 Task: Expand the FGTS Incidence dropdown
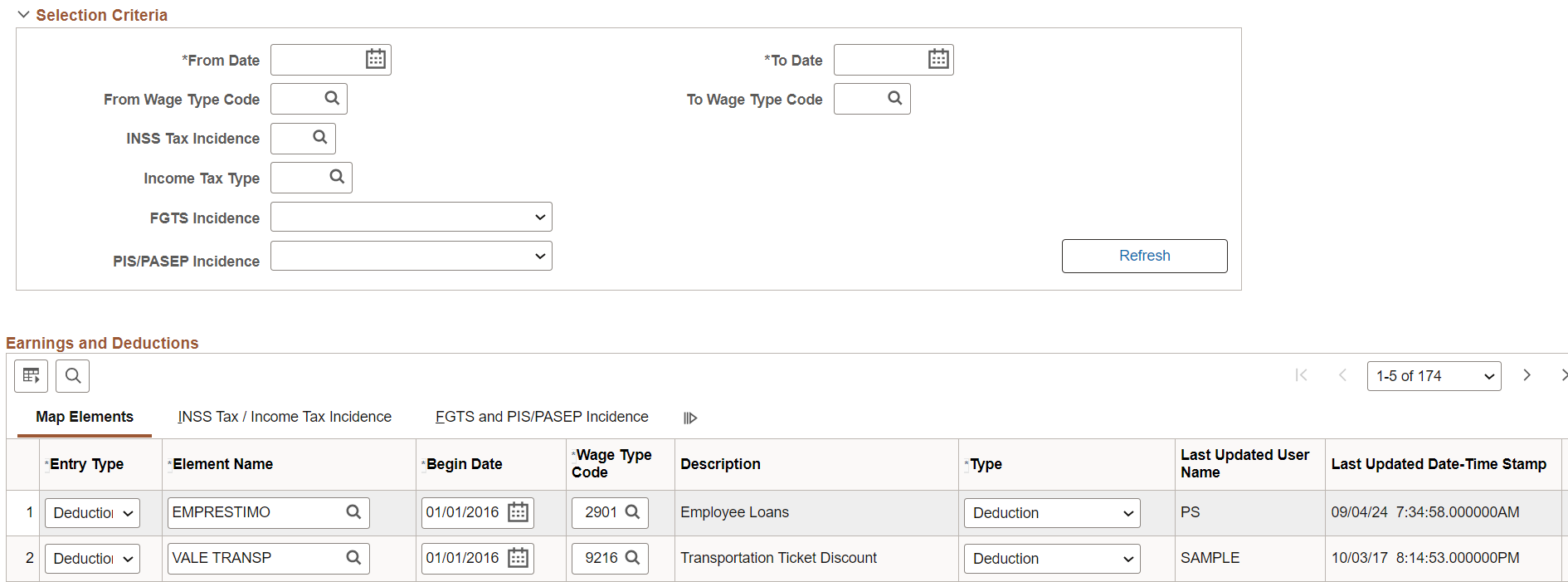(411, 218)
